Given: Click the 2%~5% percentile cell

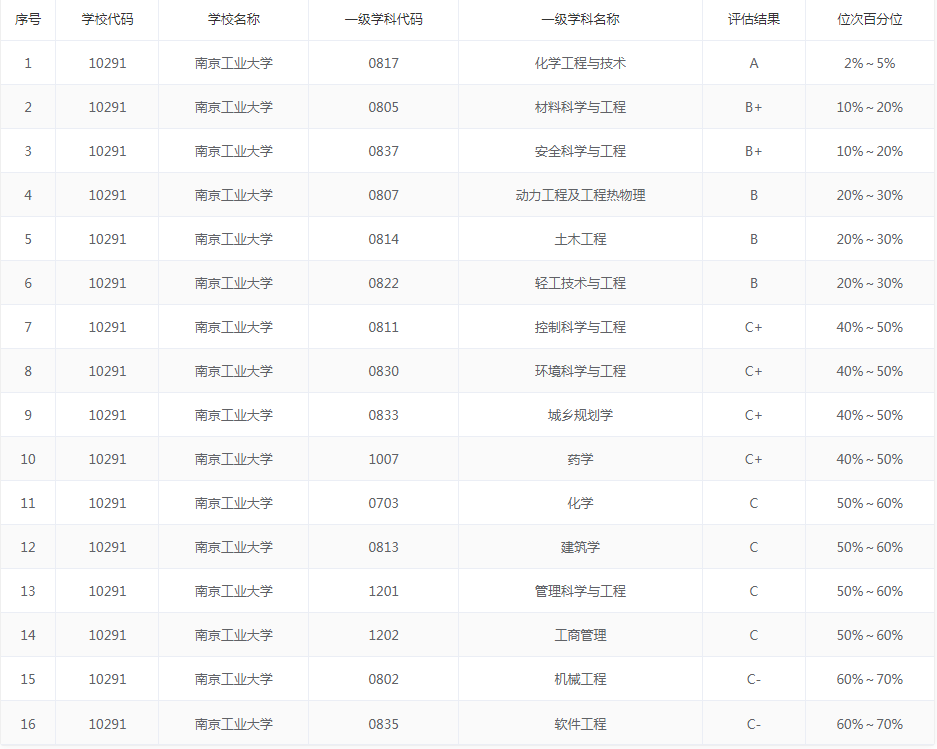Looking at the screenshot, I should coord(866,63).
